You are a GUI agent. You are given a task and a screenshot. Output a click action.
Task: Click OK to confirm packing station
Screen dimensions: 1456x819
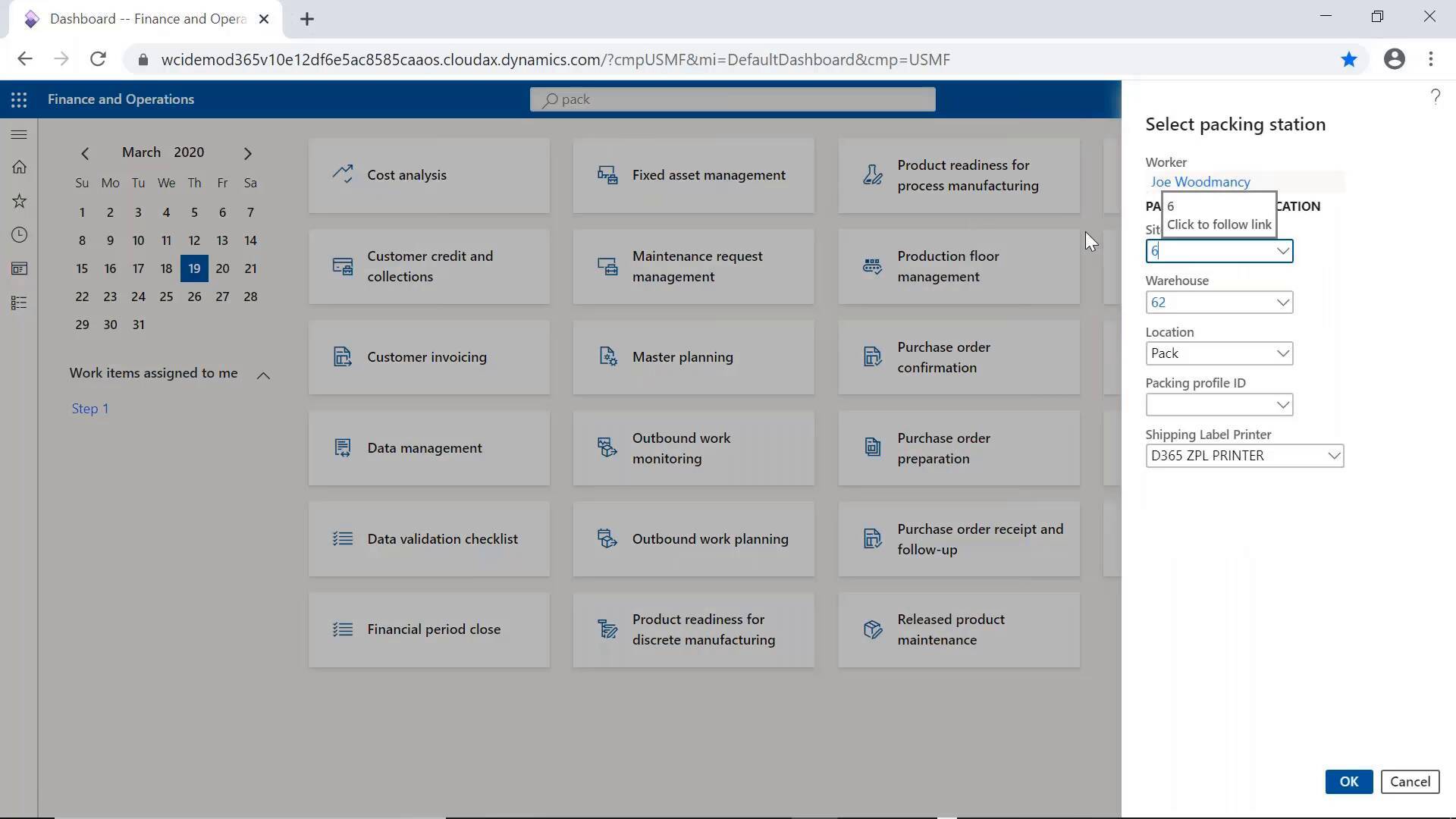coord(1348,781)
